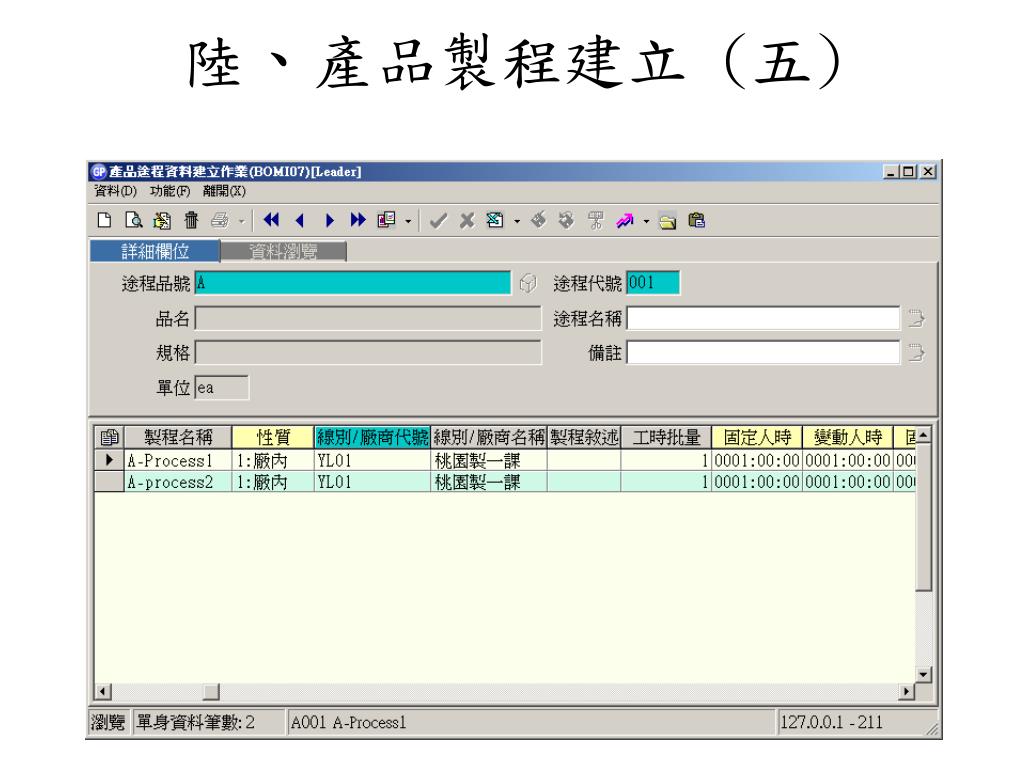Screen dimensions: 1024x768
Task: Open the 離開(X) menu
Action: [224, 191]
